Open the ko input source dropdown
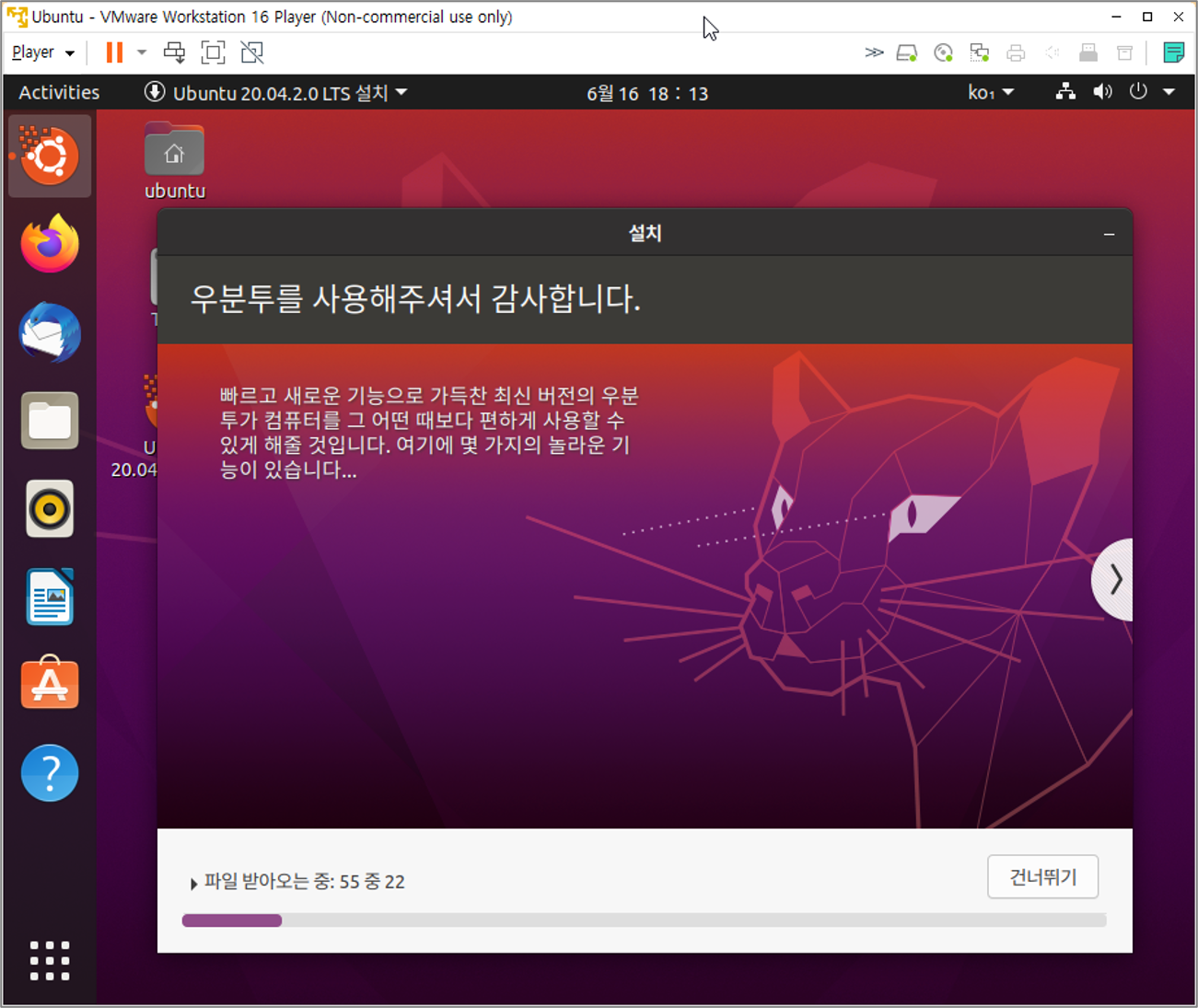1198x1008 pixels. point(991,92)
